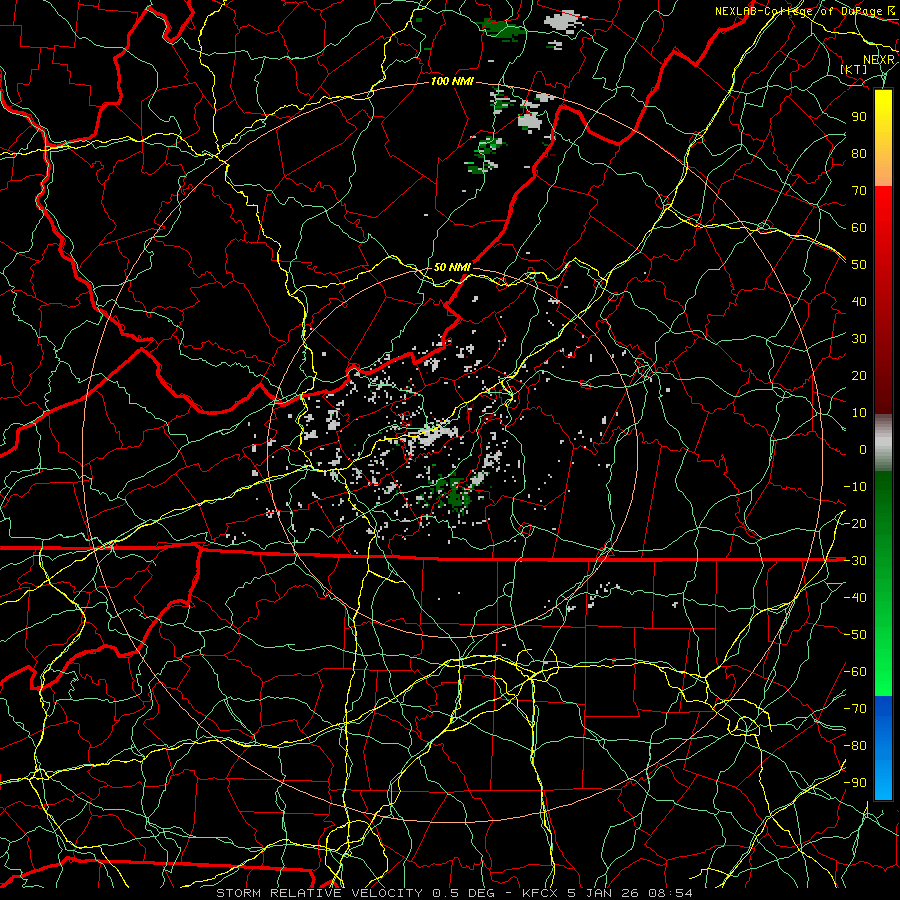Screen dimensions: 900x900
Task: Select the 20 value on velocity scale
Action: tap(859, 376)
